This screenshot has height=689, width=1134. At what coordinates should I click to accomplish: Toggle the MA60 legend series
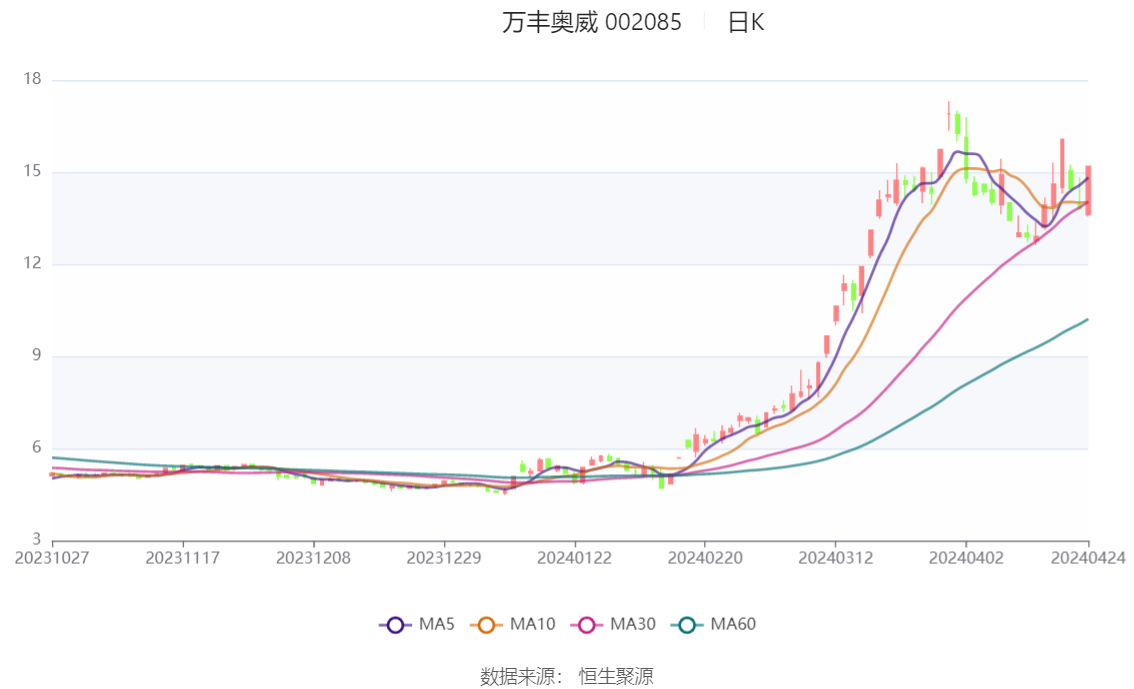click(x=714, y=624)
